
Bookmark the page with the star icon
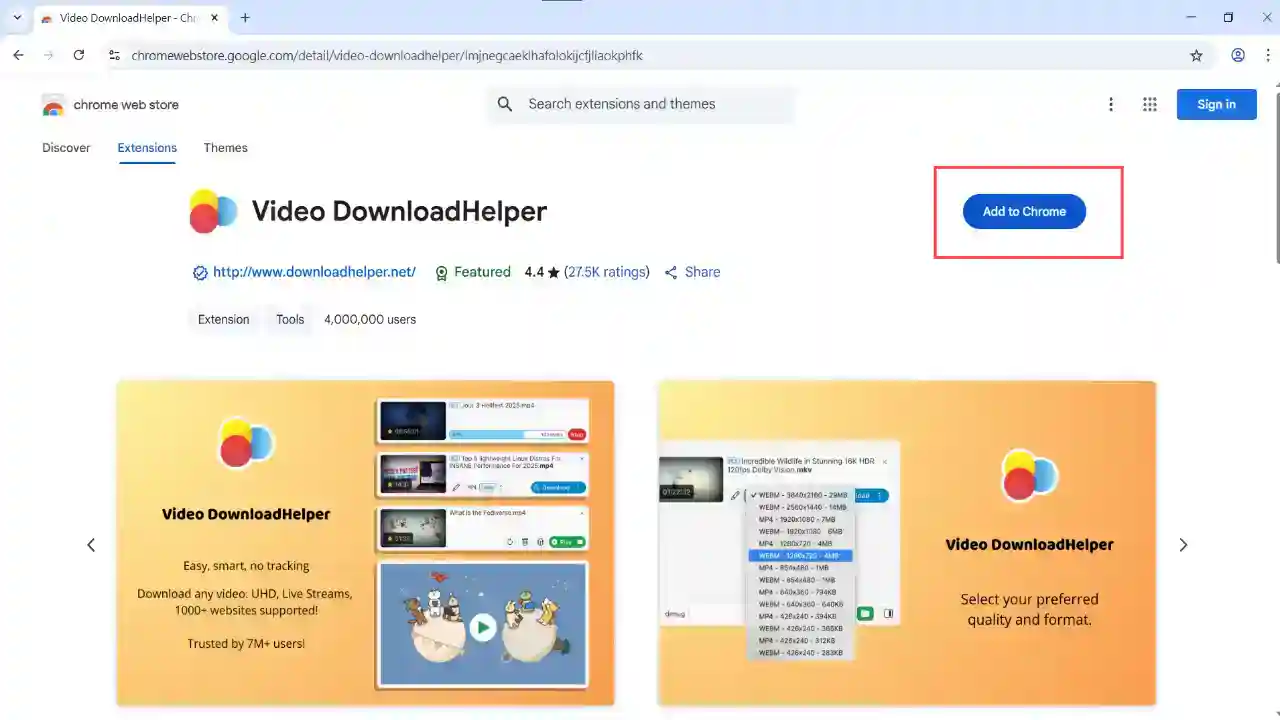coord(1196,55)
